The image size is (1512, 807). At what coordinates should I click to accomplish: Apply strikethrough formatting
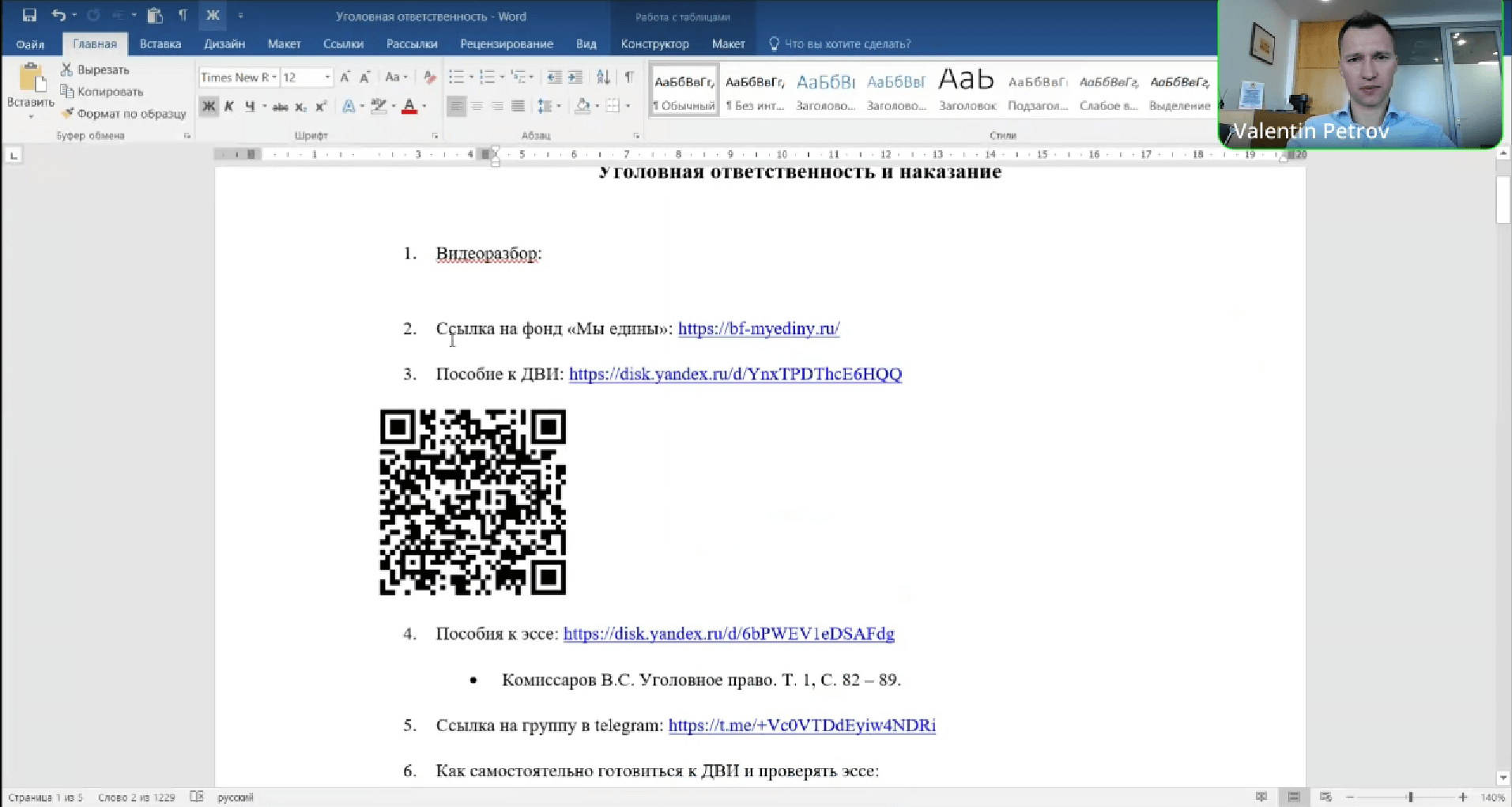pos(280,107)
